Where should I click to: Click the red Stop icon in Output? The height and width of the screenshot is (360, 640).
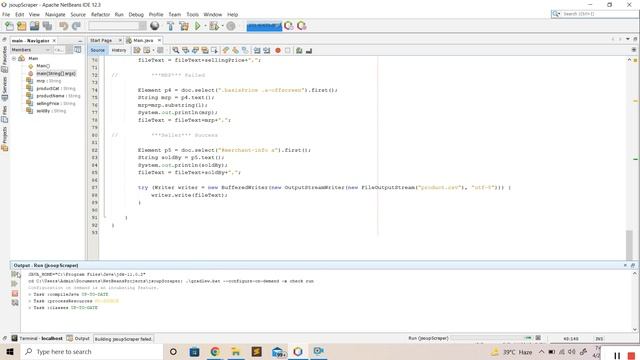(x=15, y=293)
